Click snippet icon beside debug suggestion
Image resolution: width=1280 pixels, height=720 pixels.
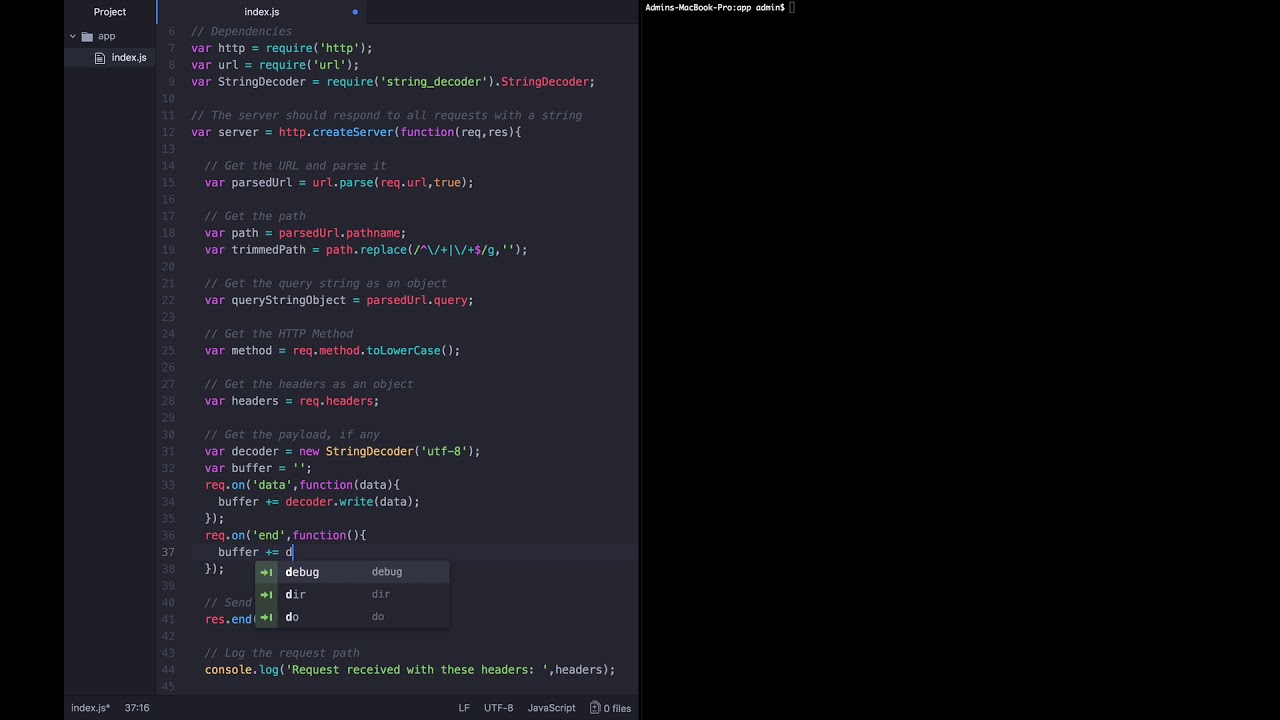[x=267, y=572]
